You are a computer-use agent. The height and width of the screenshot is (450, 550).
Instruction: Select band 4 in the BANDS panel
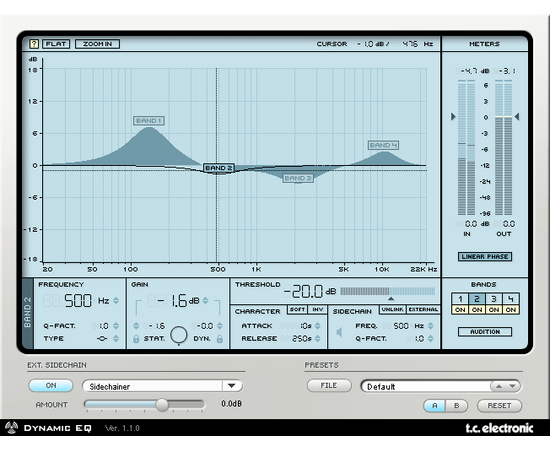pos(511,299)
